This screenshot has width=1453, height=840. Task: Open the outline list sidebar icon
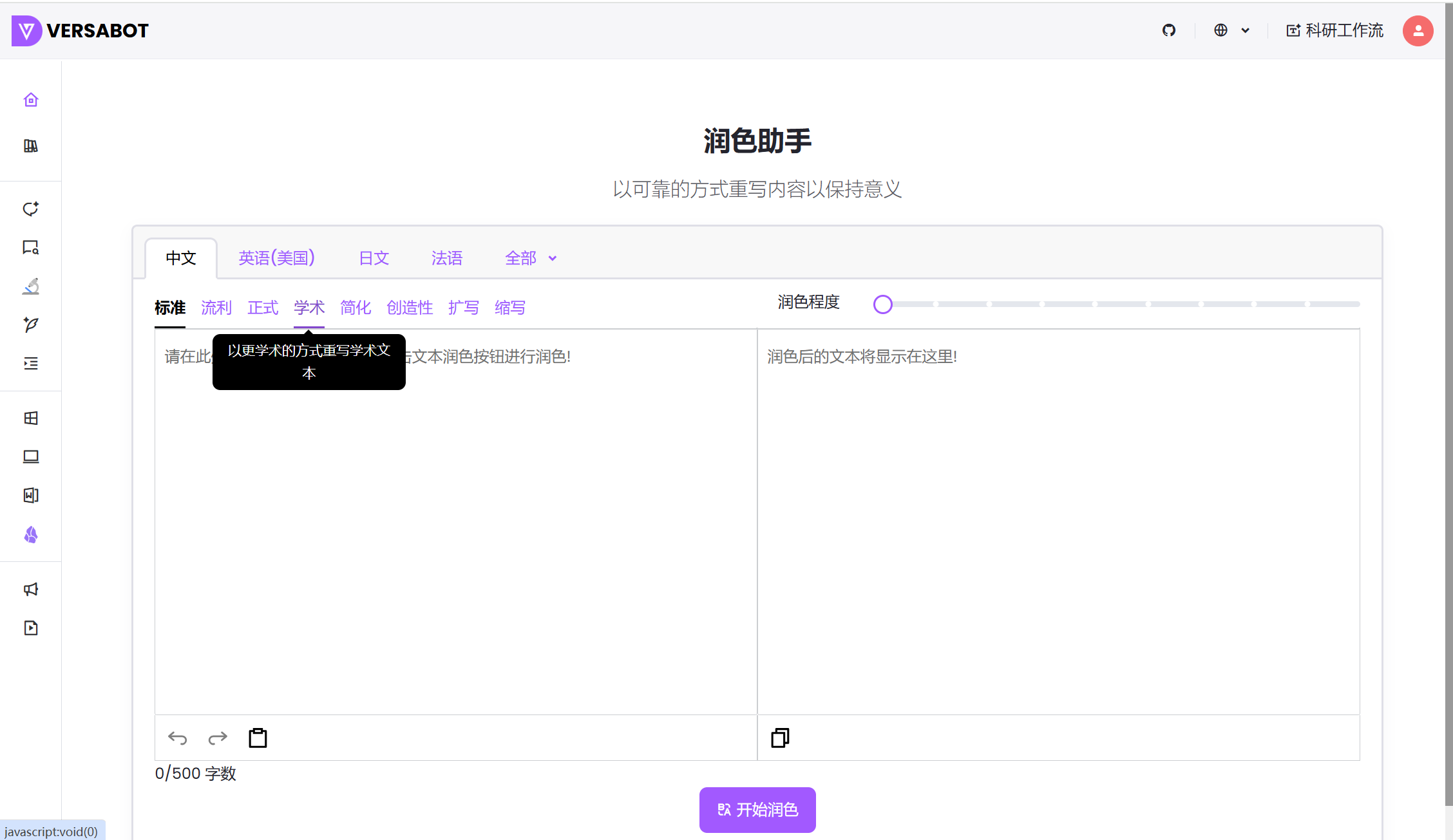pos(30,364)
